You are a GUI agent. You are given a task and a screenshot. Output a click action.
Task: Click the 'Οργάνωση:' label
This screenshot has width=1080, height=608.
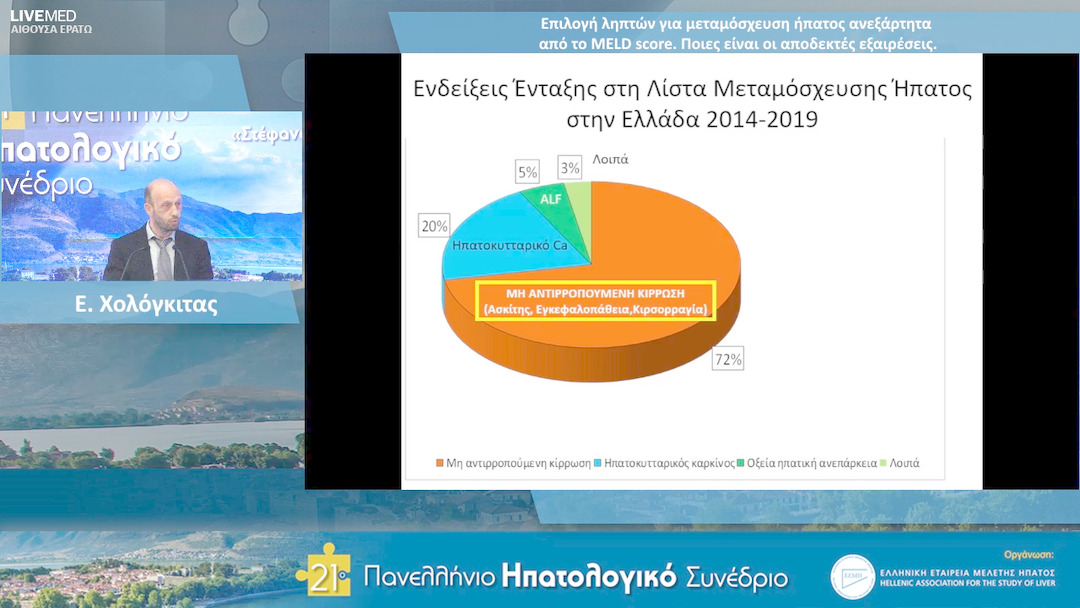(1029, 554)
